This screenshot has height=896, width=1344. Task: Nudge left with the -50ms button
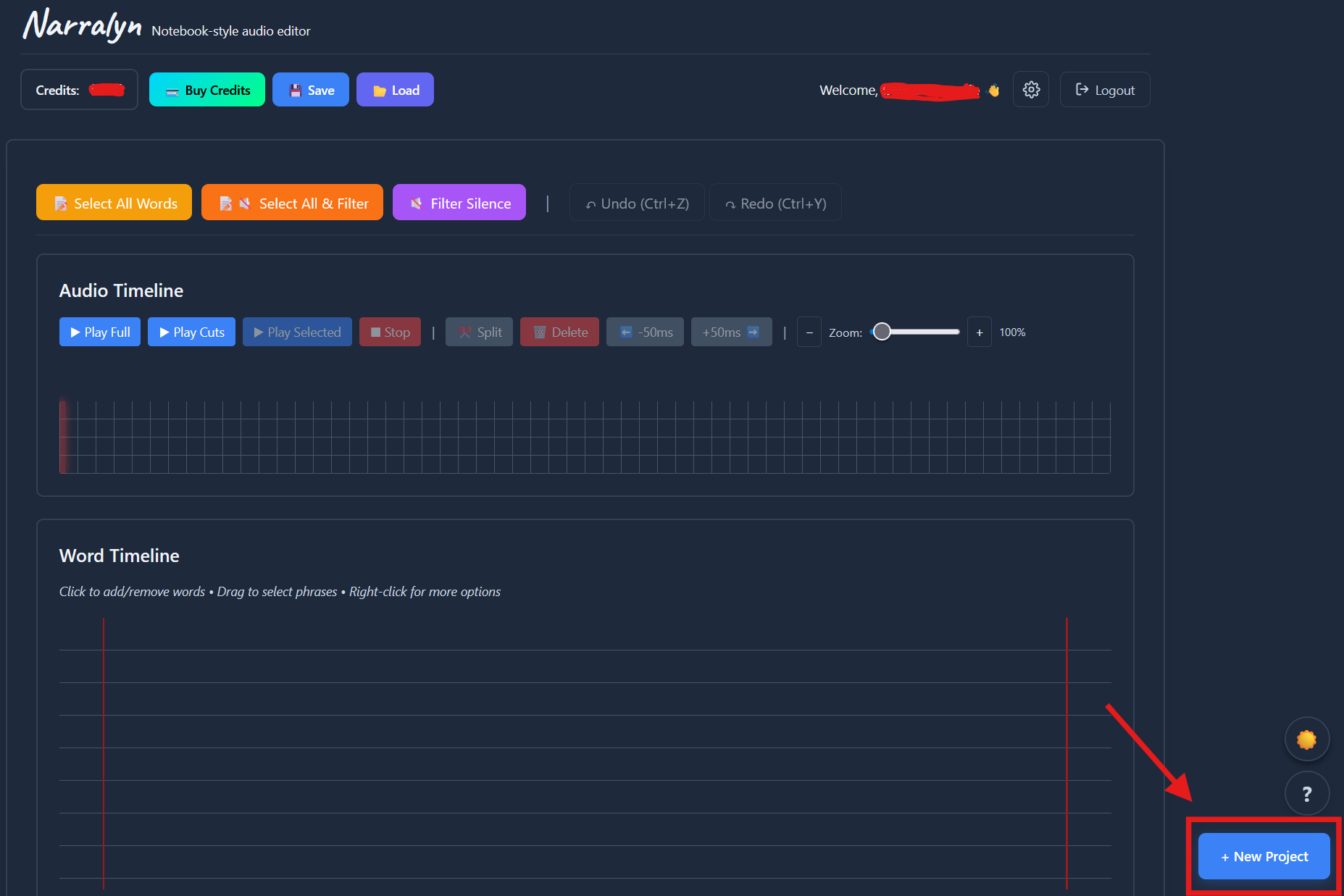click(x=645, y=332)
